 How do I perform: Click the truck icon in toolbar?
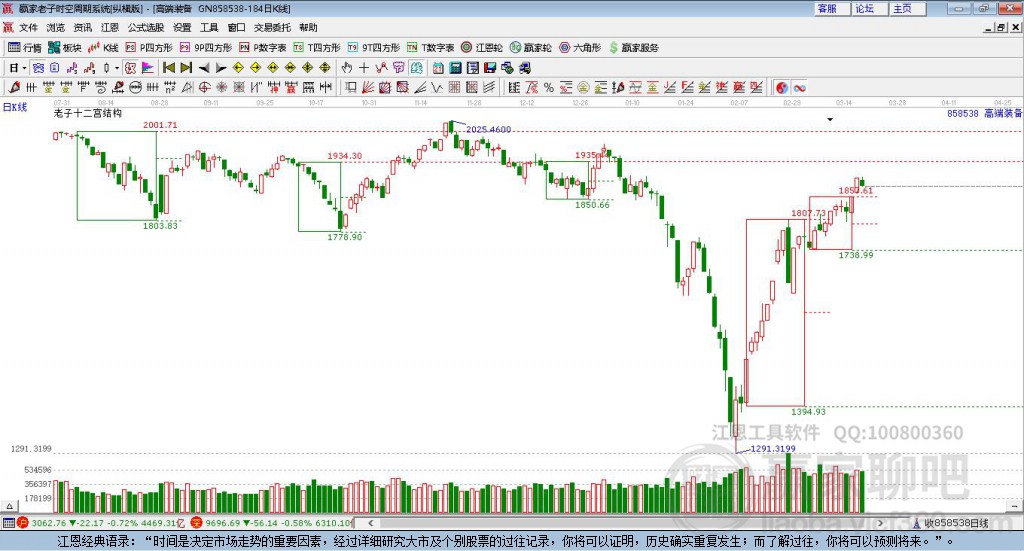pos(524,68)
